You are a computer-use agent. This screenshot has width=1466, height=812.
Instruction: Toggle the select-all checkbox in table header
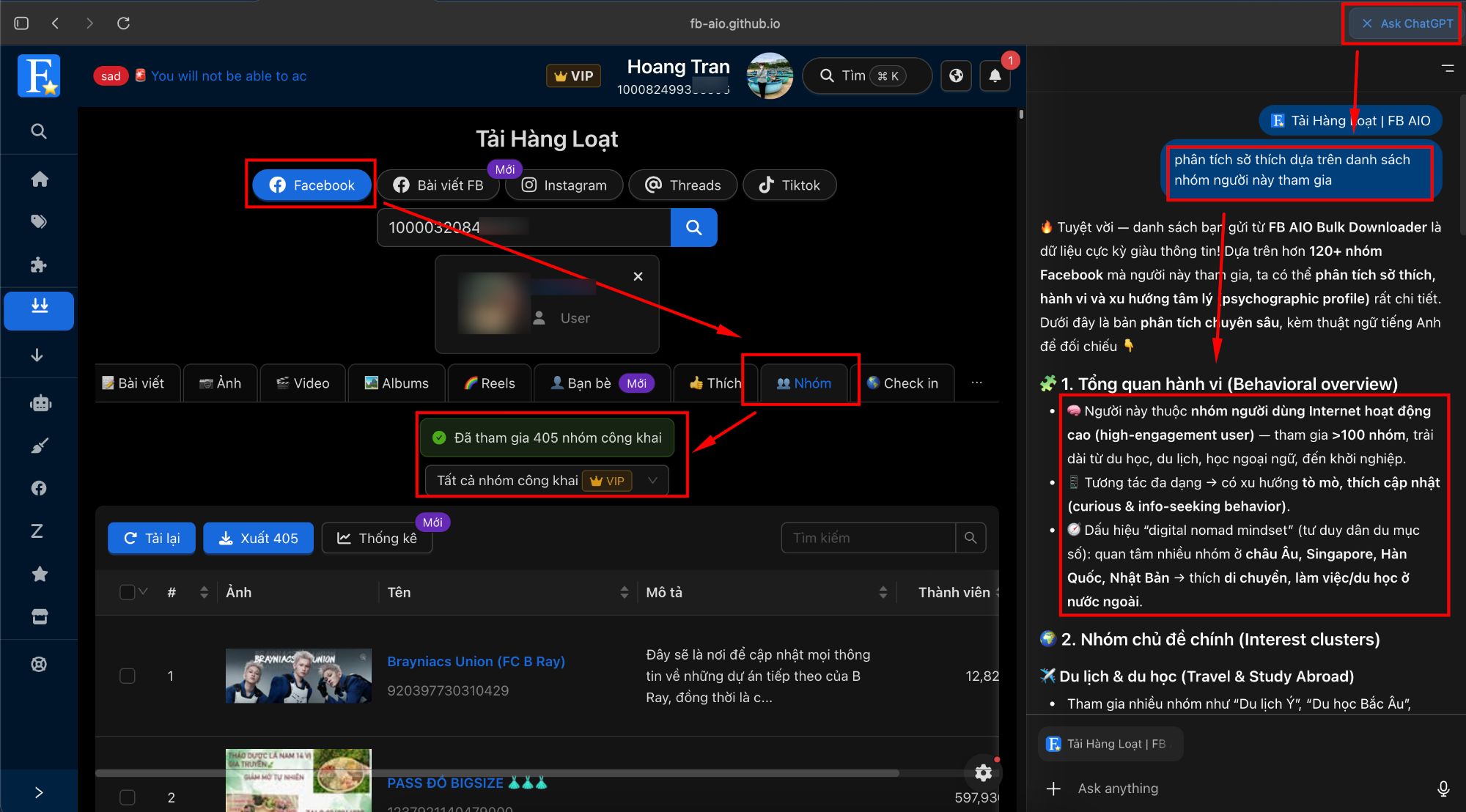127,592
